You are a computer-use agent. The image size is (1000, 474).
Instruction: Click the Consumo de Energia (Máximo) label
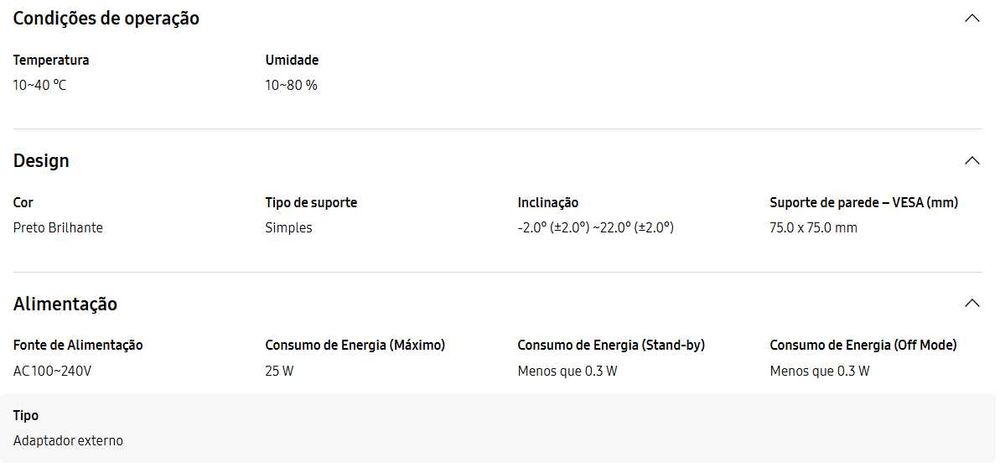[355, 345]
